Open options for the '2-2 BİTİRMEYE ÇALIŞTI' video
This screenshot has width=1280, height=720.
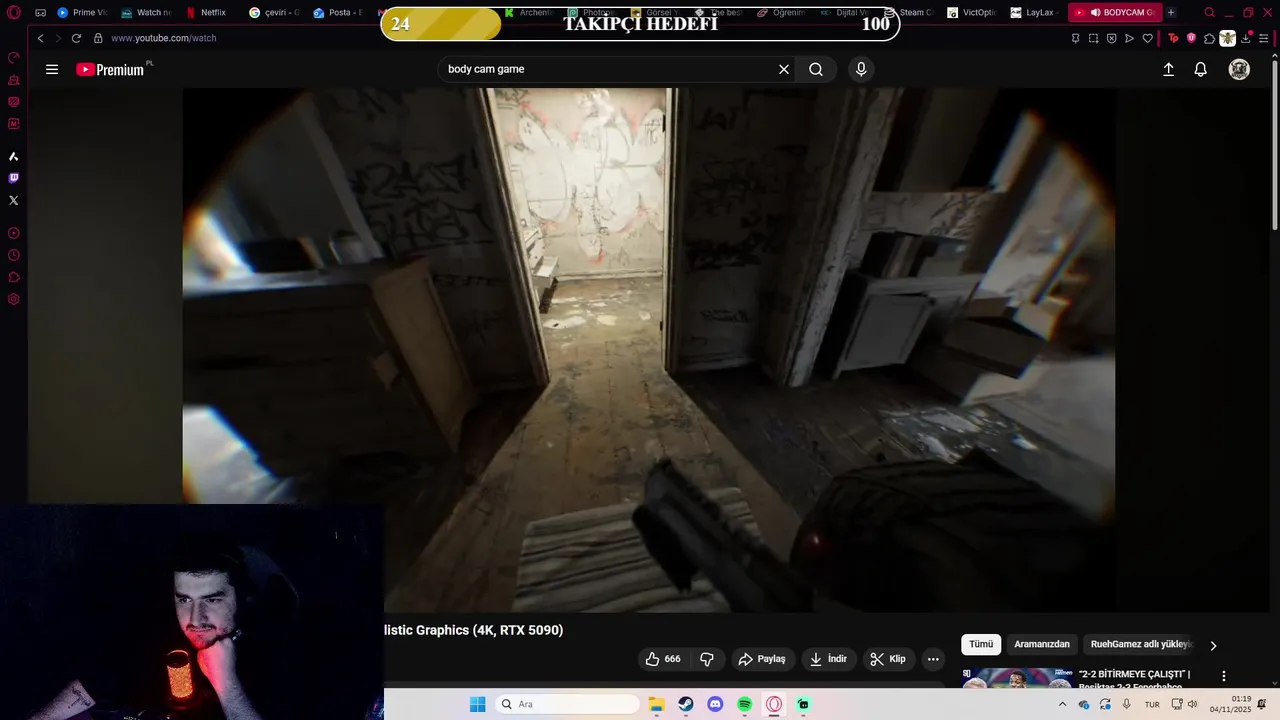coord(1223,677)
